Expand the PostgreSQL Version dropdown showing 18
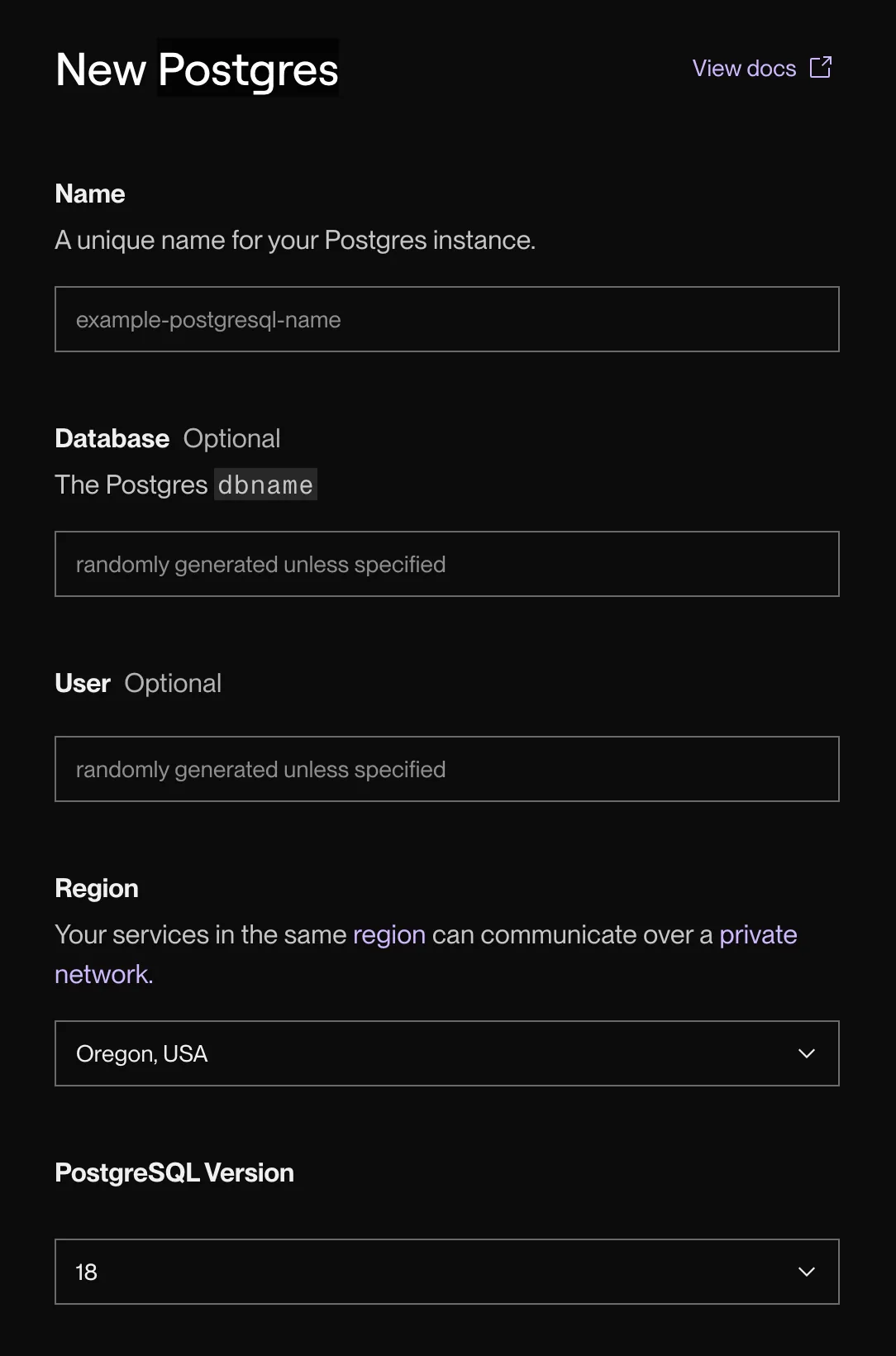 430,1272
